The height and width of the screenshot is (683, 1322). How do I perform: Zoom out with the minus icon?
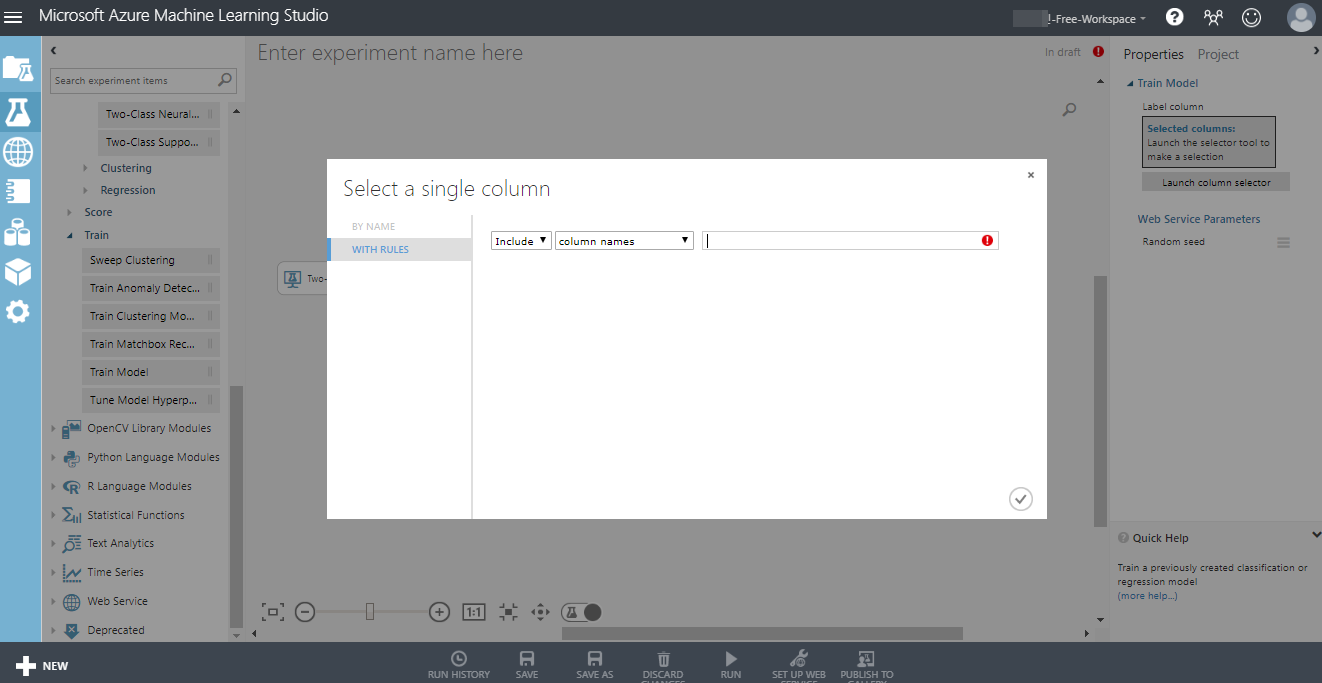(305, 612)
